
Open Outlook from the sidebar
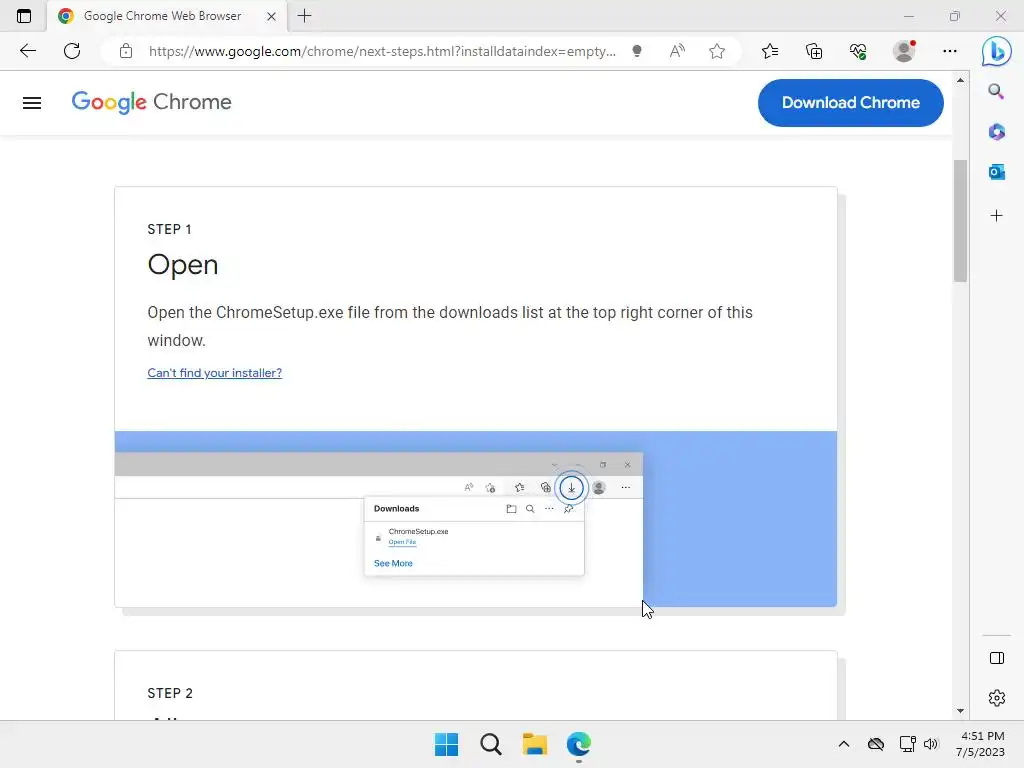pyautogui.click(x=997, y=172)
